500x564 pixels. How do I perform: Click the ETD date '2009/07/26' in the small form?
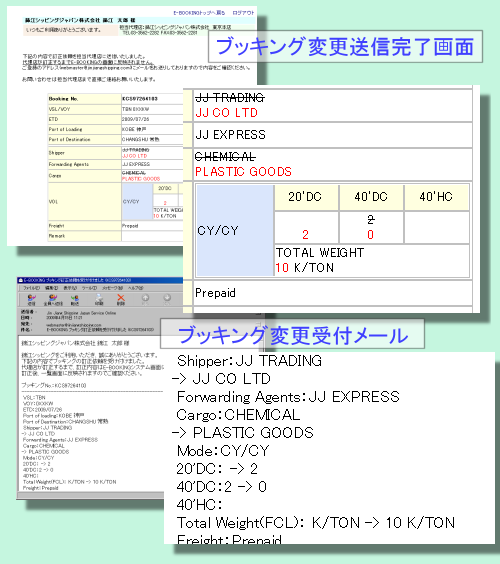(136, 119)
